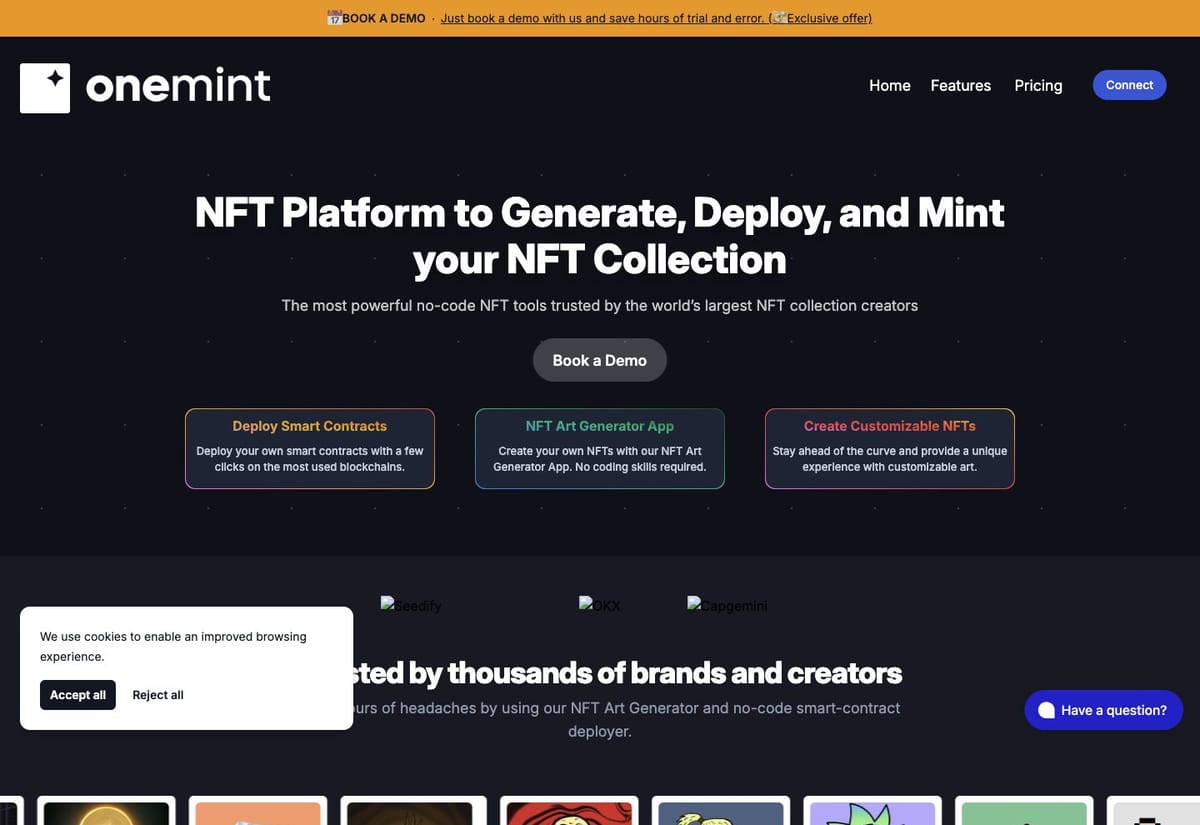The width and height of the screenshot is (1200, 825).
Task: Click the broken Capgemini logo image
Action: (727, 605)
